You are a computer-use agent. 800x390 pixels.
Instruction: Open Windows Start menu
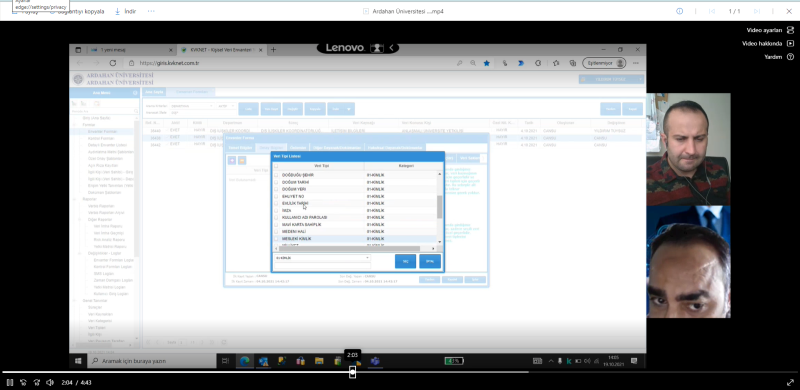click(78, 361)
